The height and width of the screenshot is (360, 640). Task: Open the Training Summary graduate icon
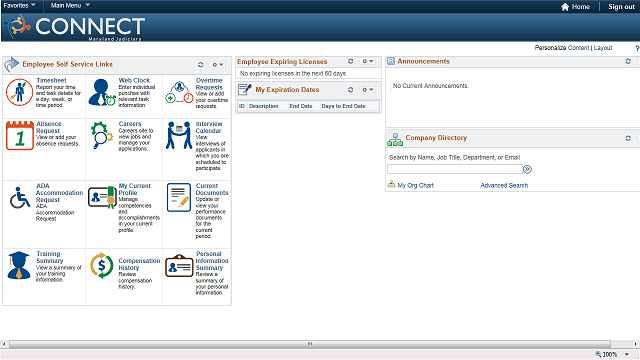(19, 265)
